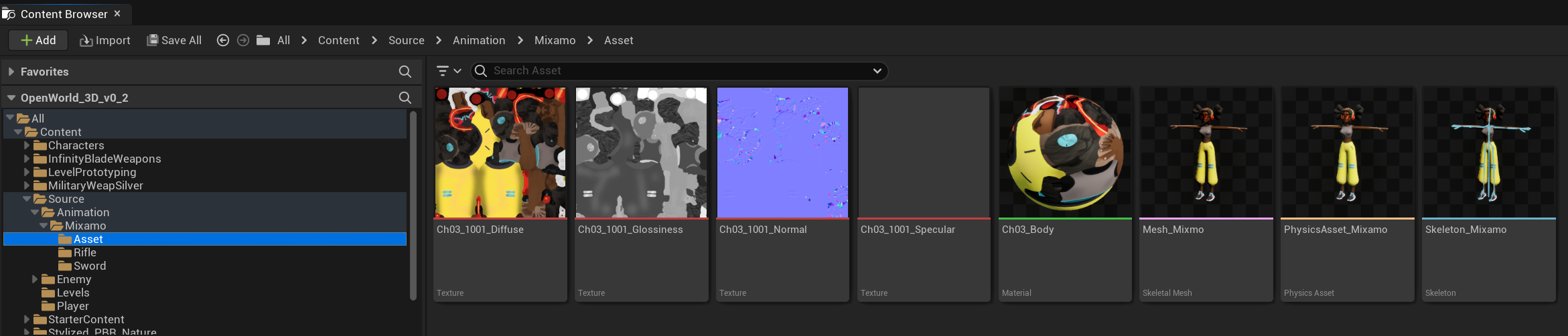Click the Import button

click(105, 40)
